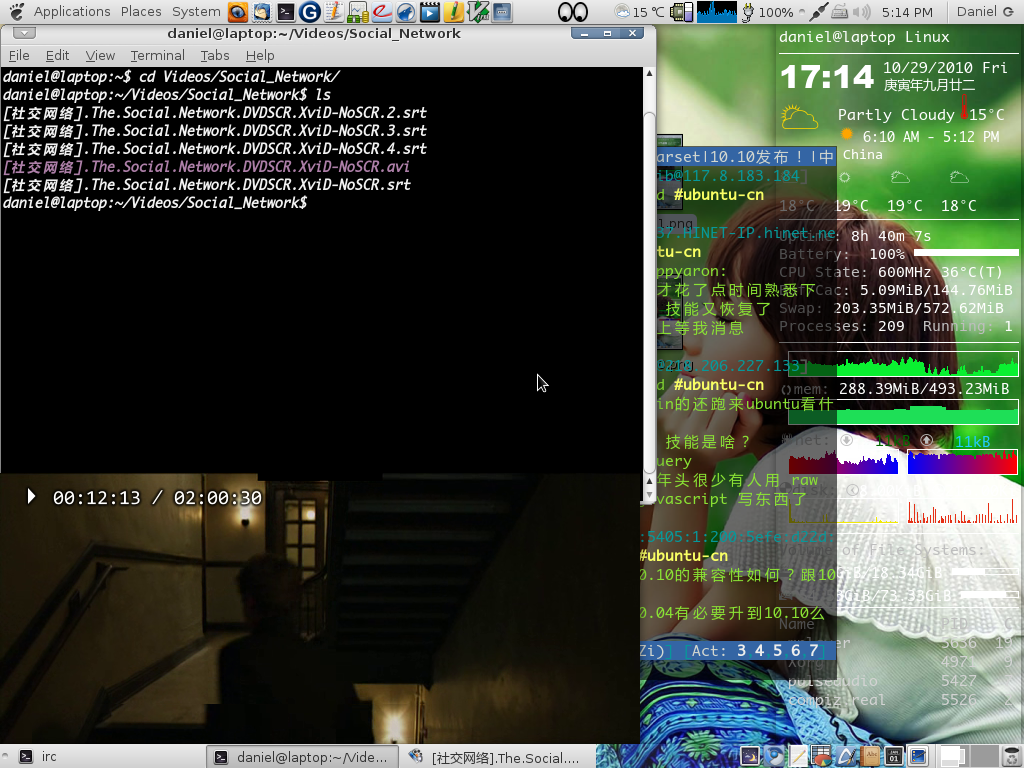
Task: Open the Daniel user menu
Action: [976, 12]
